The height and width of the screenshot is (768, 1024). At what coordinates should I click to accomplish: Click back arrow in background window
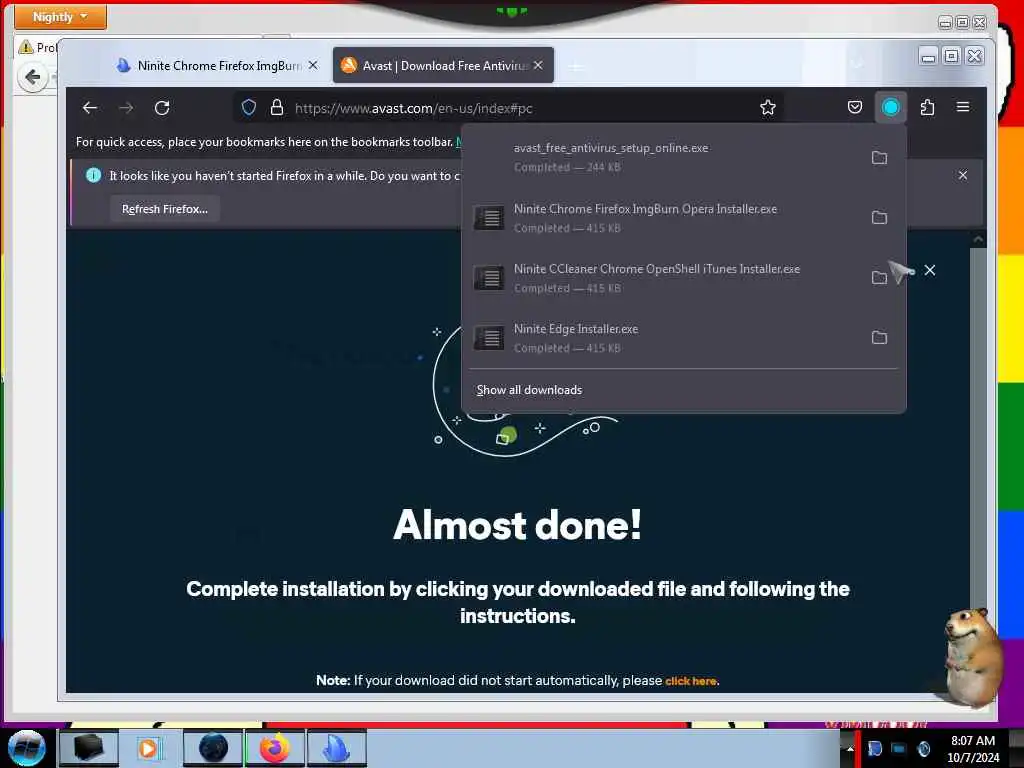tap(32, 78)
